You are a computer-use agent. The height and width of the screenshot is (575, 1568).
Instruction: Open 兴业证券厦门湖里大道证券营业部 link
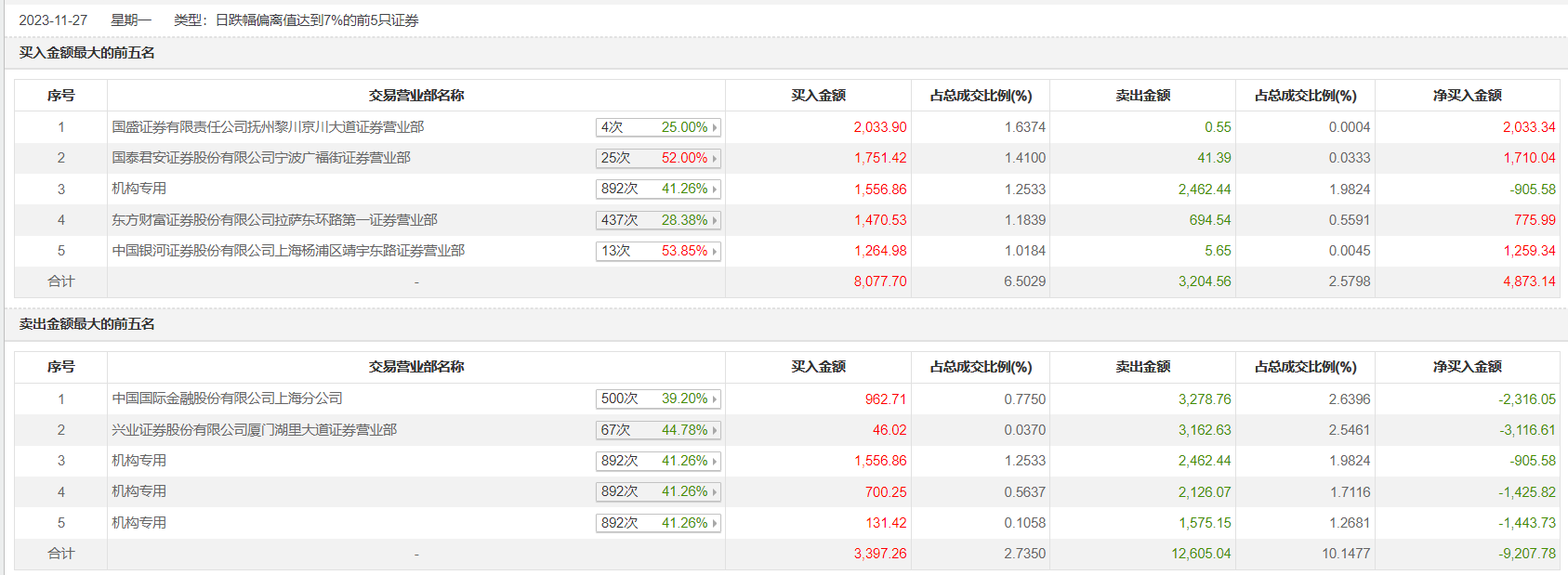[254, 430]
